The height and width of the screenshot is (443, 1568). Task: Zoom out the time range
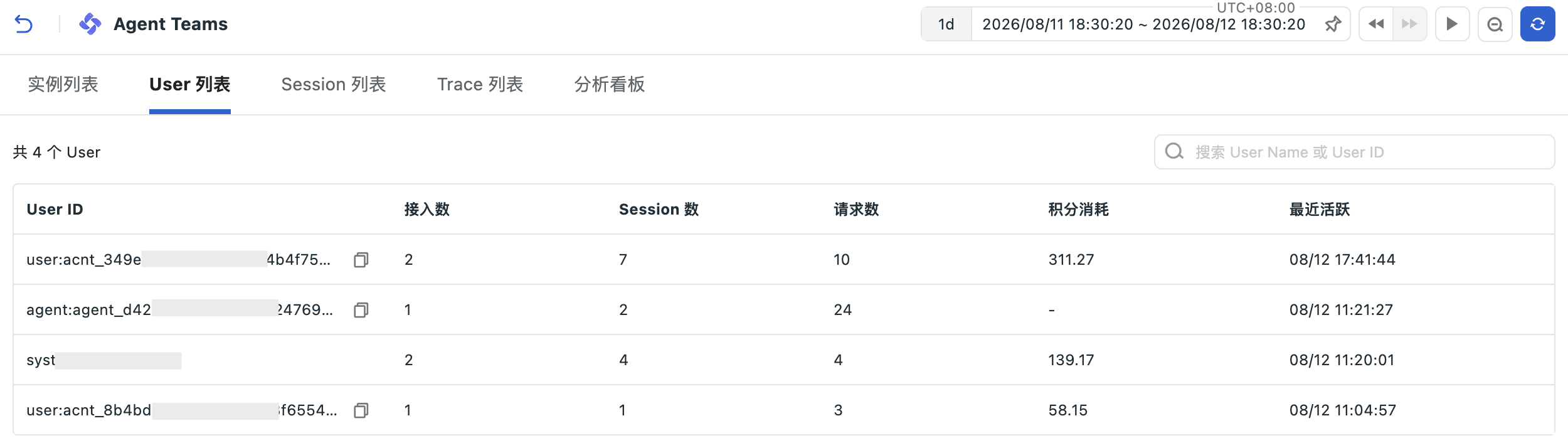(1495, 24)
